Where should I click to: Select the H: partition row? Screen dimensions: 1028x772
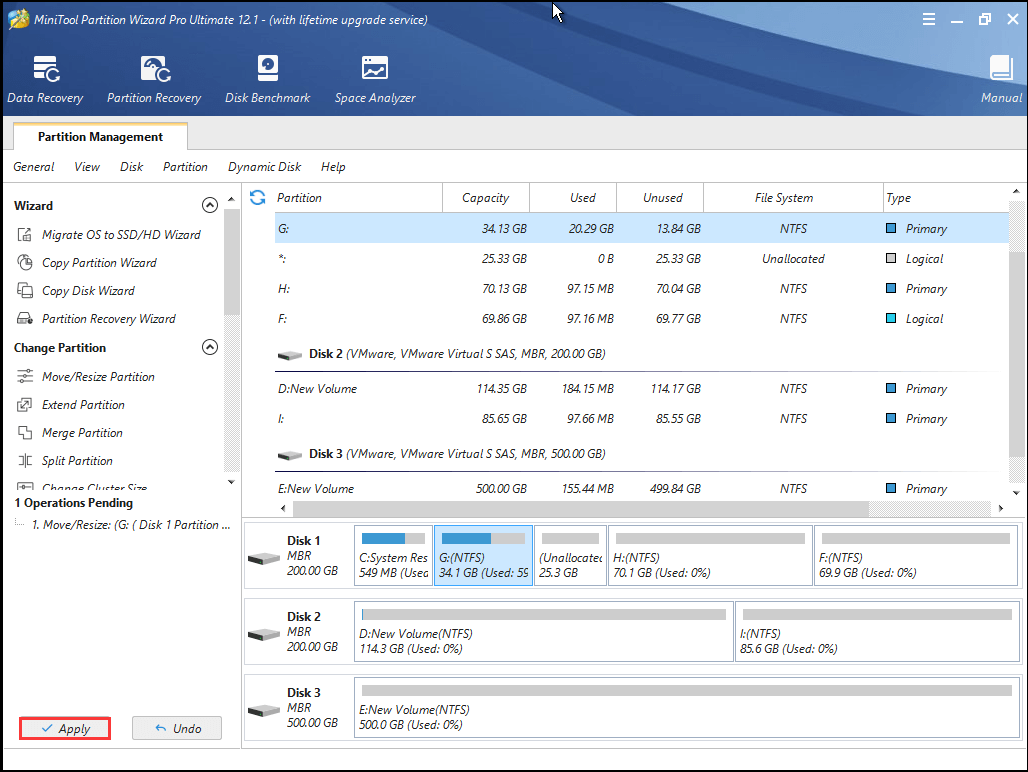pyautogui.click(x=641, y=288)
